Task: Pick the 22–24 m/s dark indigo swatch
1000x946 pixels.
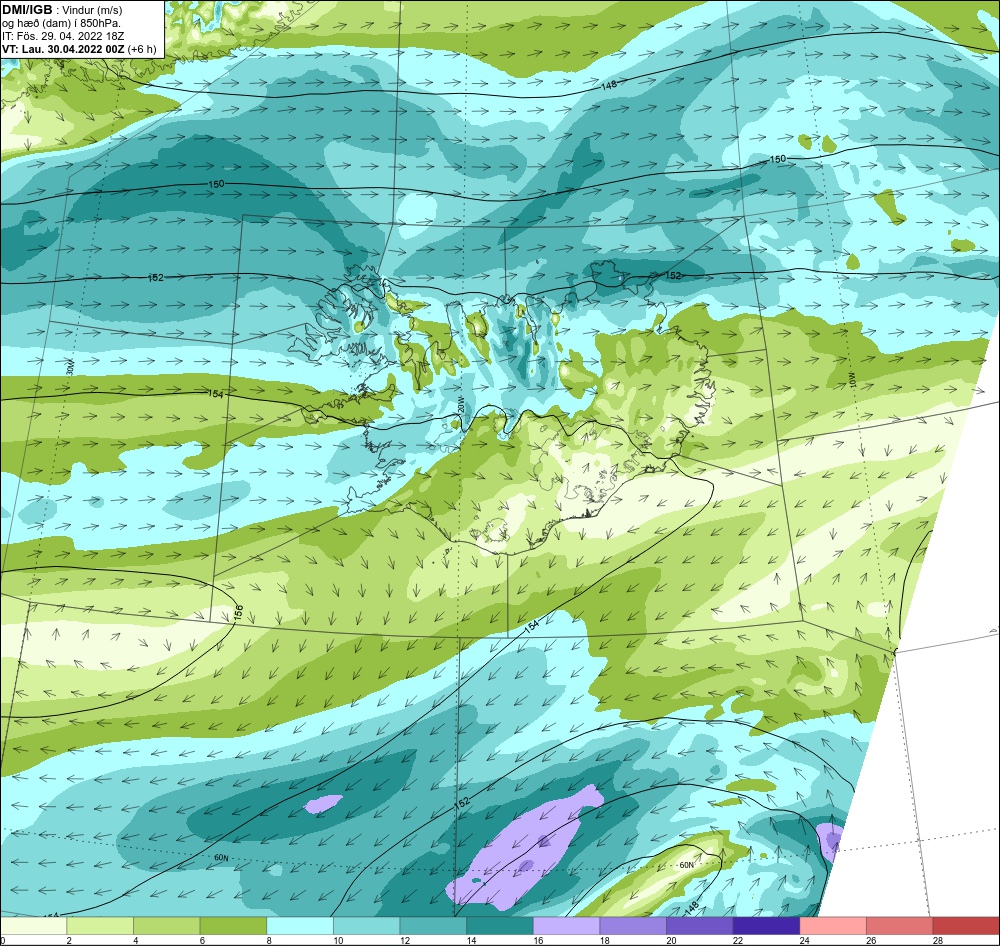Action: tap(766, 926)
